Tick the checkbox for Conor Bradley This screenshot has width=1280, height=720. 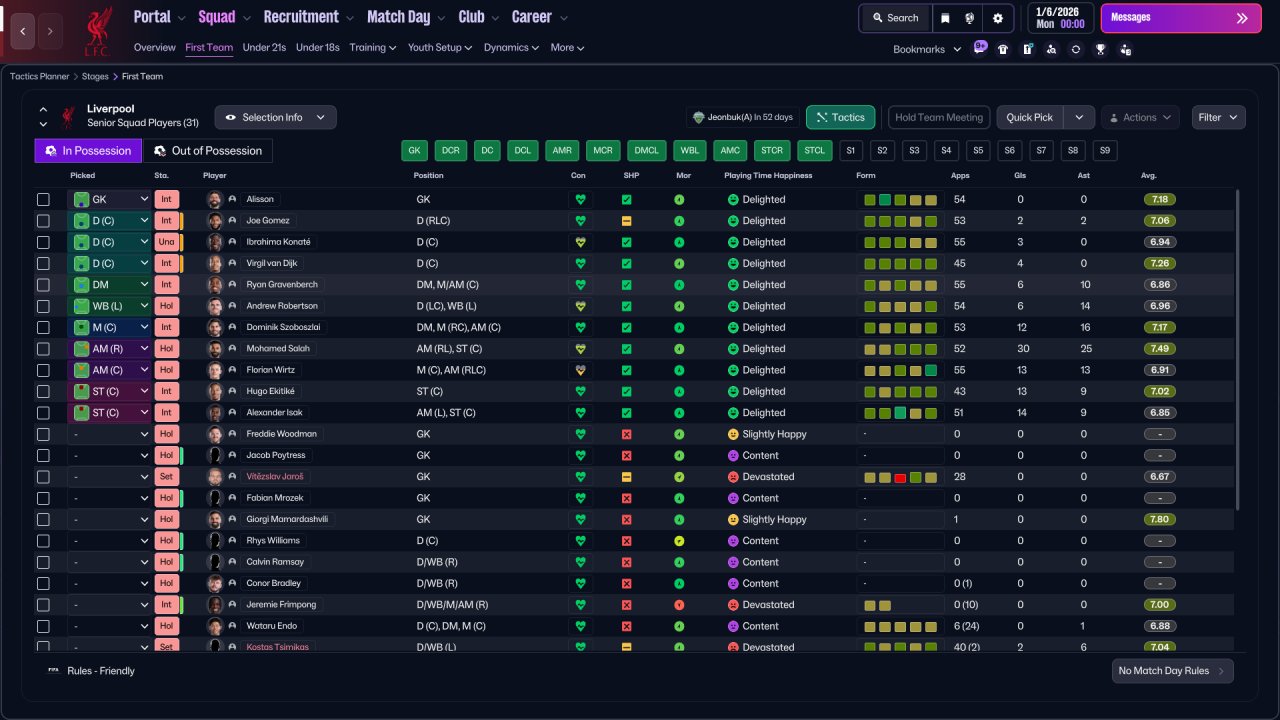43,583
